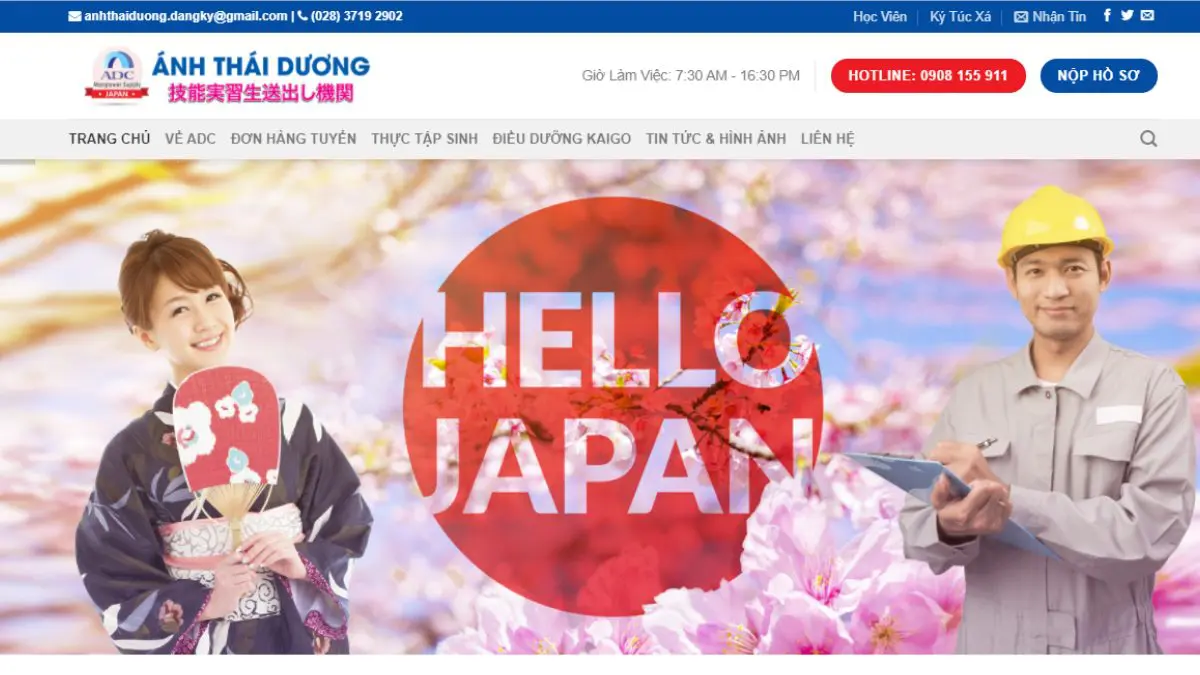
Task: Visit the Ký Túc Xá link
Action: pyautogui.click(x=960, y=16)
